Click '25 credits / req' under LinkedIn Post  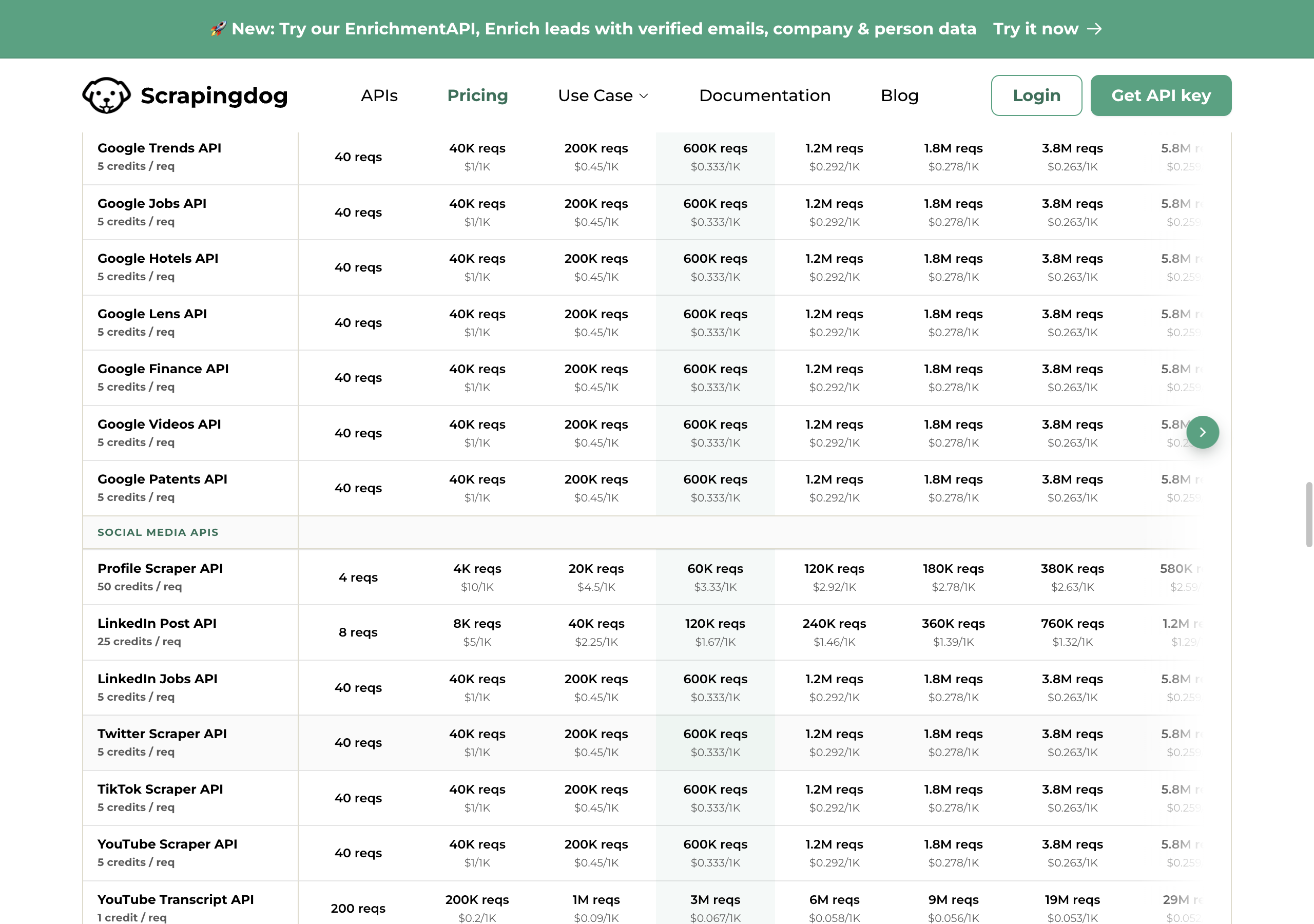coord(139,642)
